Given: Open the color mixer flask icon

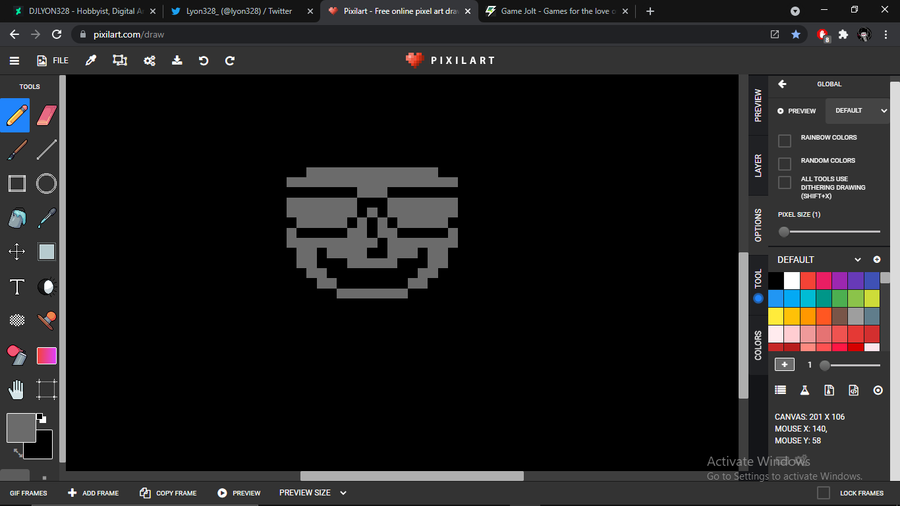Looking at the screenshot, I should click(x=805, y=390).
